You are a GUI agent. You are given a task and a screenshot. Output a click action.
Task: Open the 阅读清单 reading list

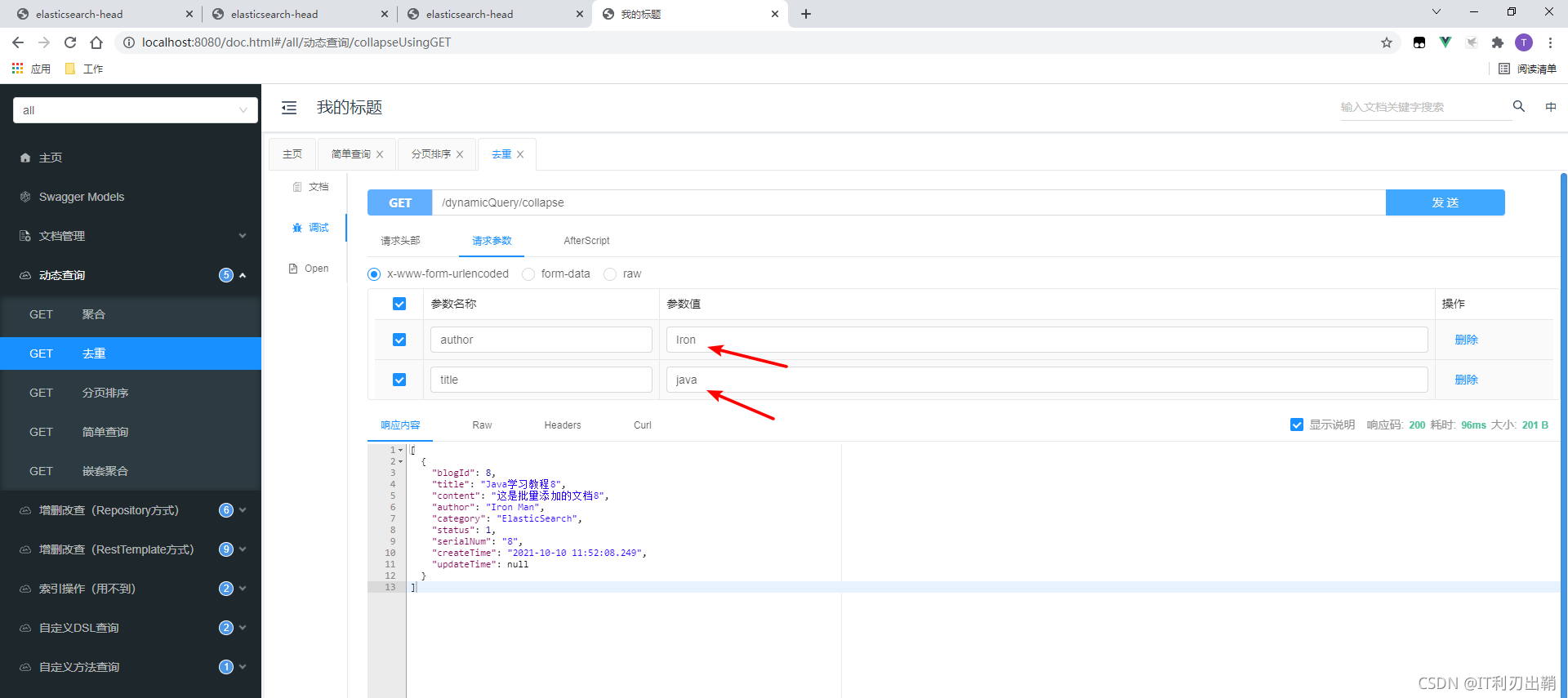(x=1528, y=69)
